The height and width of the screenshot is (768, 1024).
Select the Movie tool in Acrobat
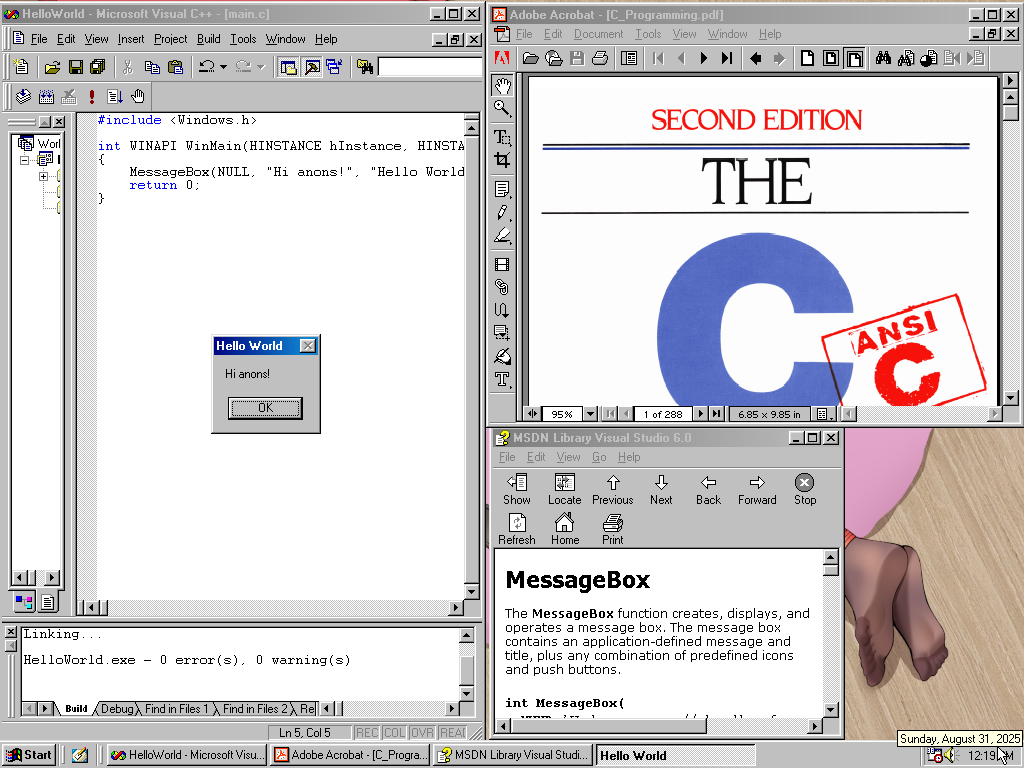tap(502, 264)
